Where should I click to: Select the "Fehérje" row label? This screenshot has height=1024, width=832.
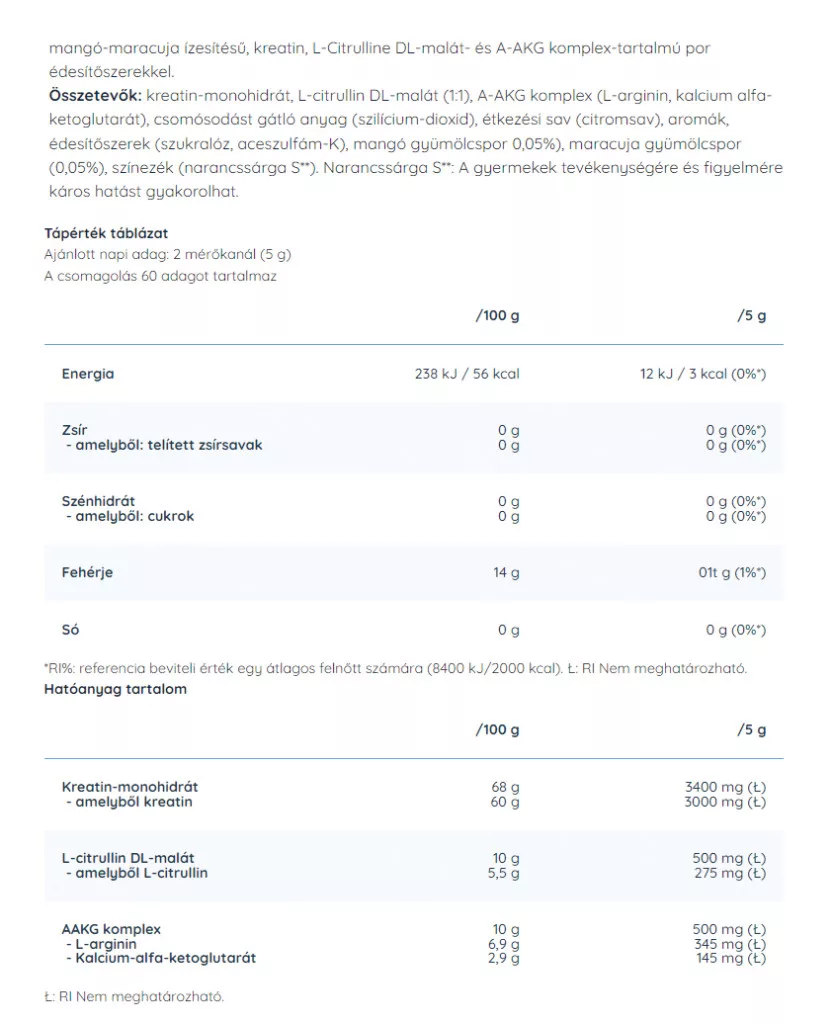pos(88,573)
